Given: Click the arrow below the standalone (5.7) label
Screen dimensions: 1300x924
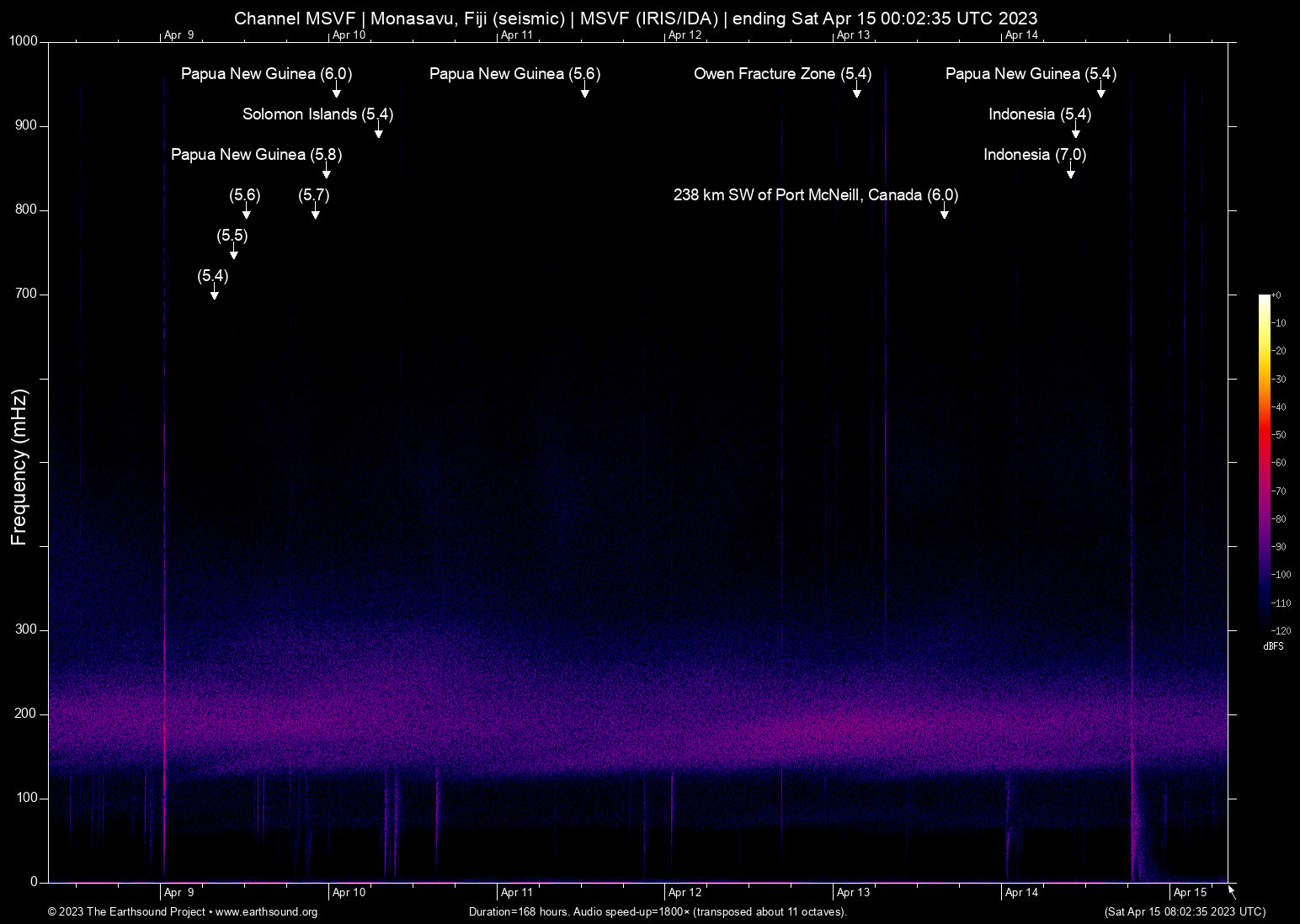Looking at the screenshot, I should 315,212.
